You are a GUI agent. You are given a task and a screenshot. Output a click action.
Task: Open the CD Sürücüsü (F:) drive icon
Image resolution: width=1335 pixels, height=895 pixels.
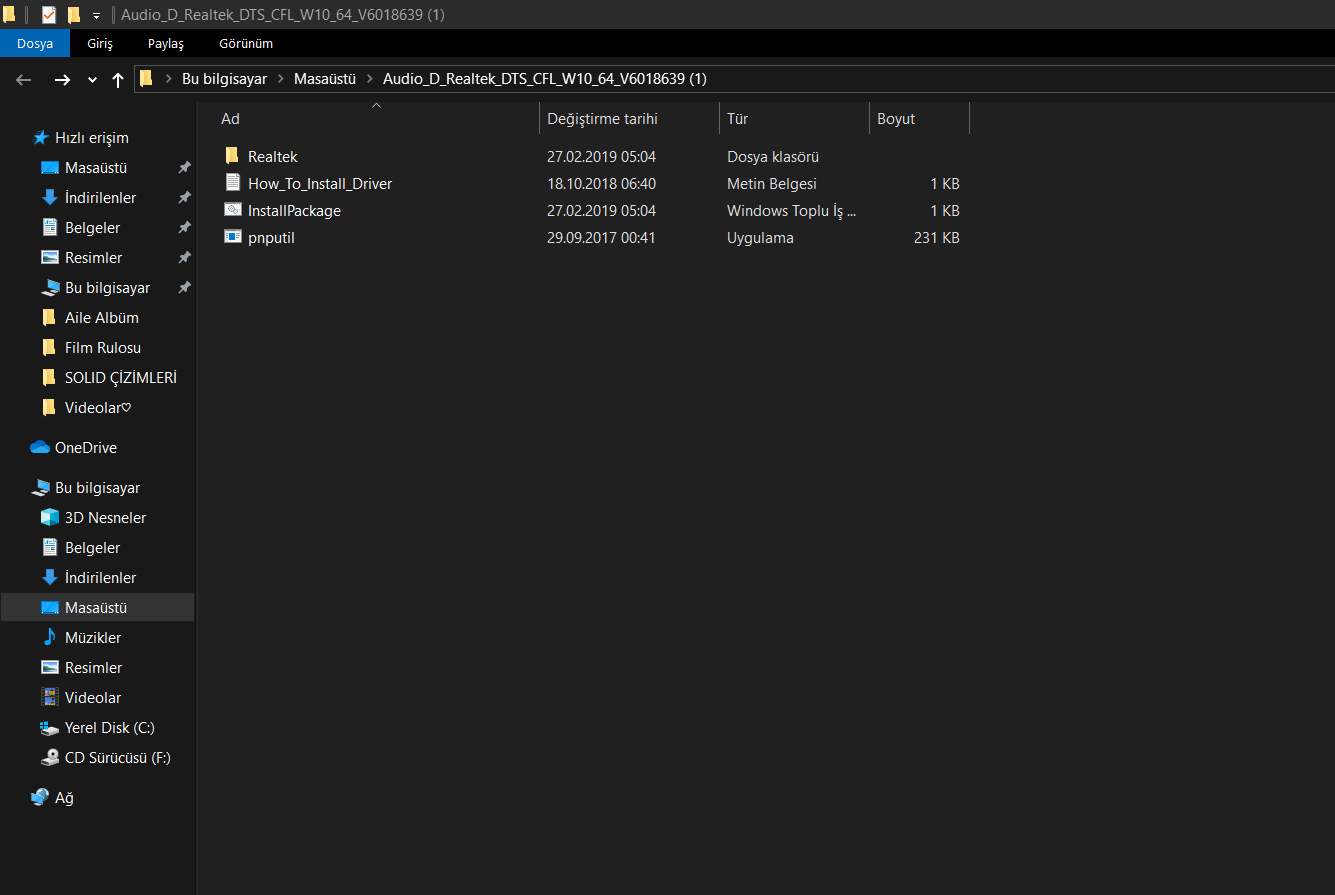click(x=50, y=758)
